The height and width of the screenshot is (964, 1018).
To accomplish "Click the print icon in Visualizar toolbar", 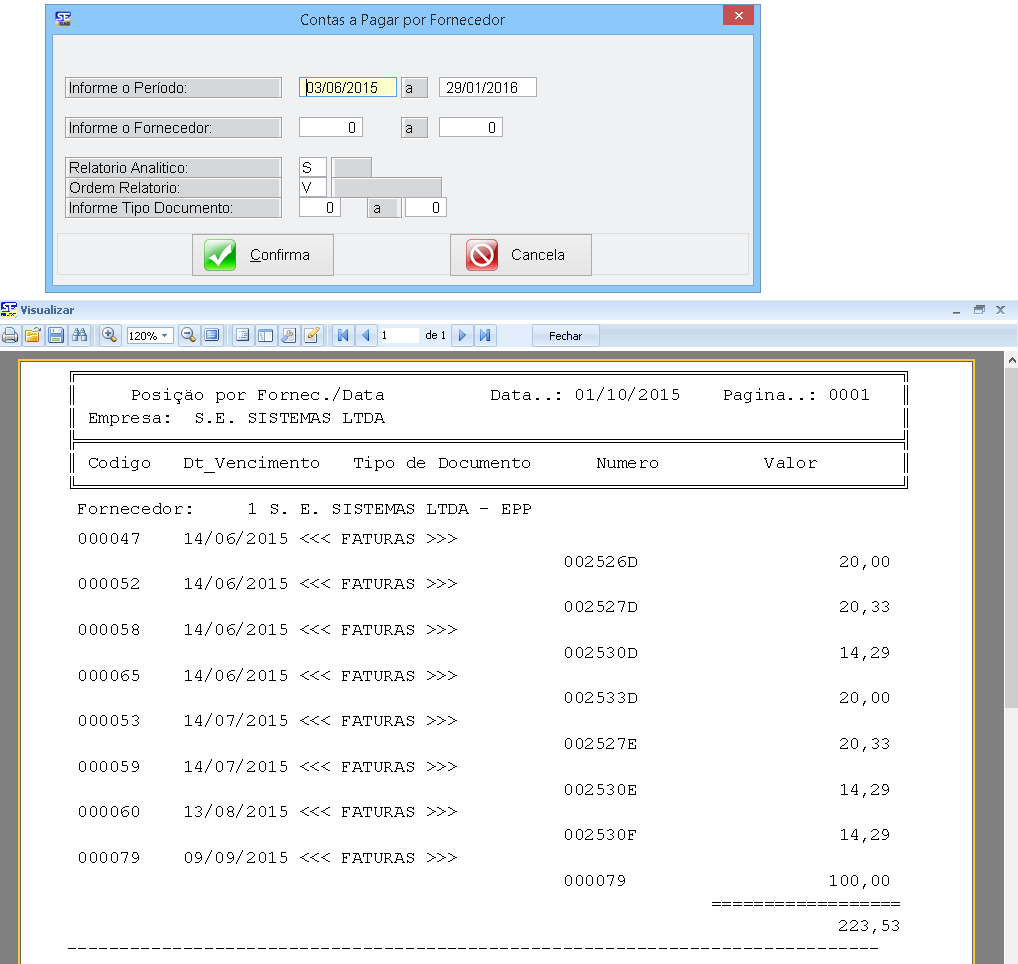I will click(x=10, y=336).
